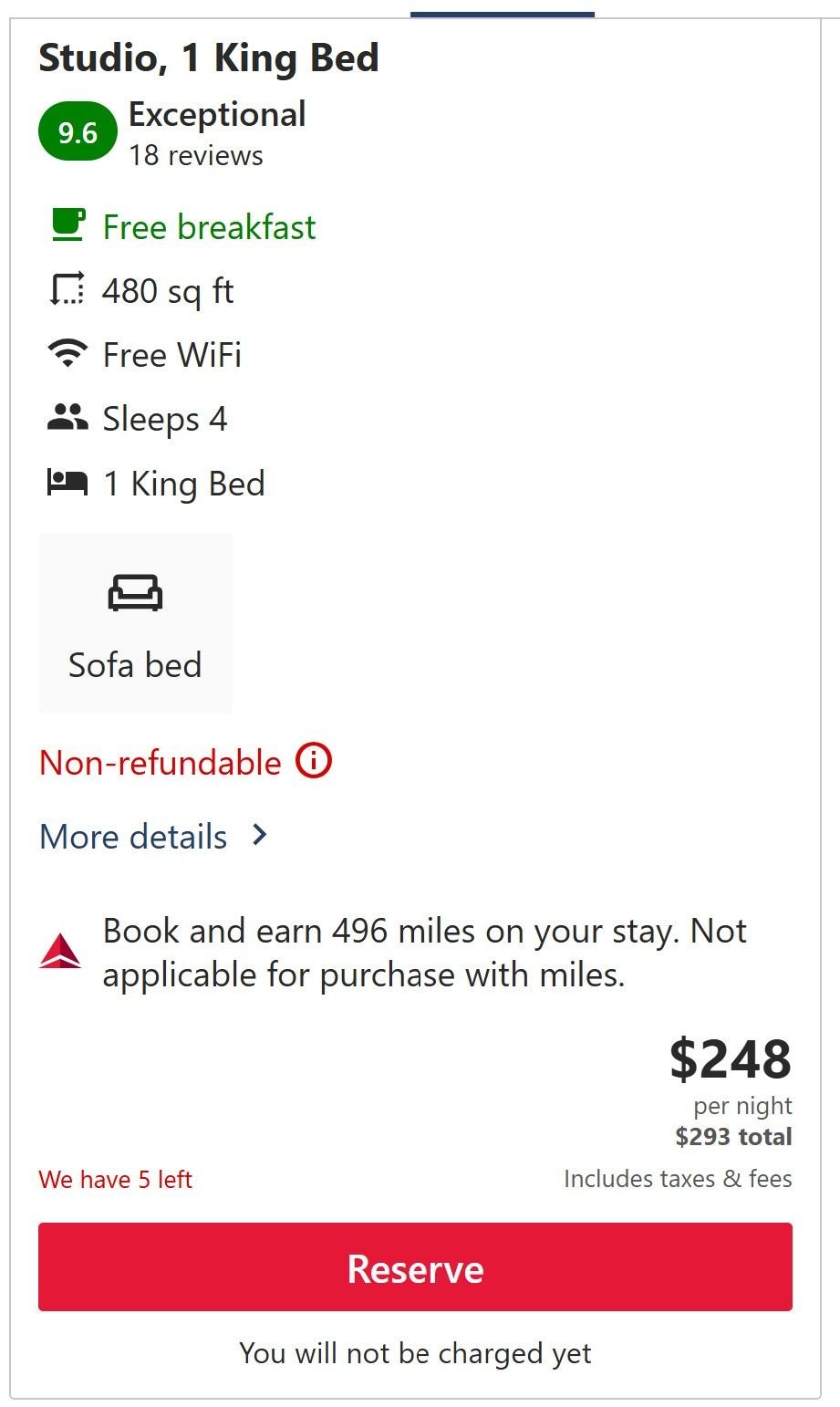
Task: Select the Sofa bed tile
Action: (x=135, y=623)
